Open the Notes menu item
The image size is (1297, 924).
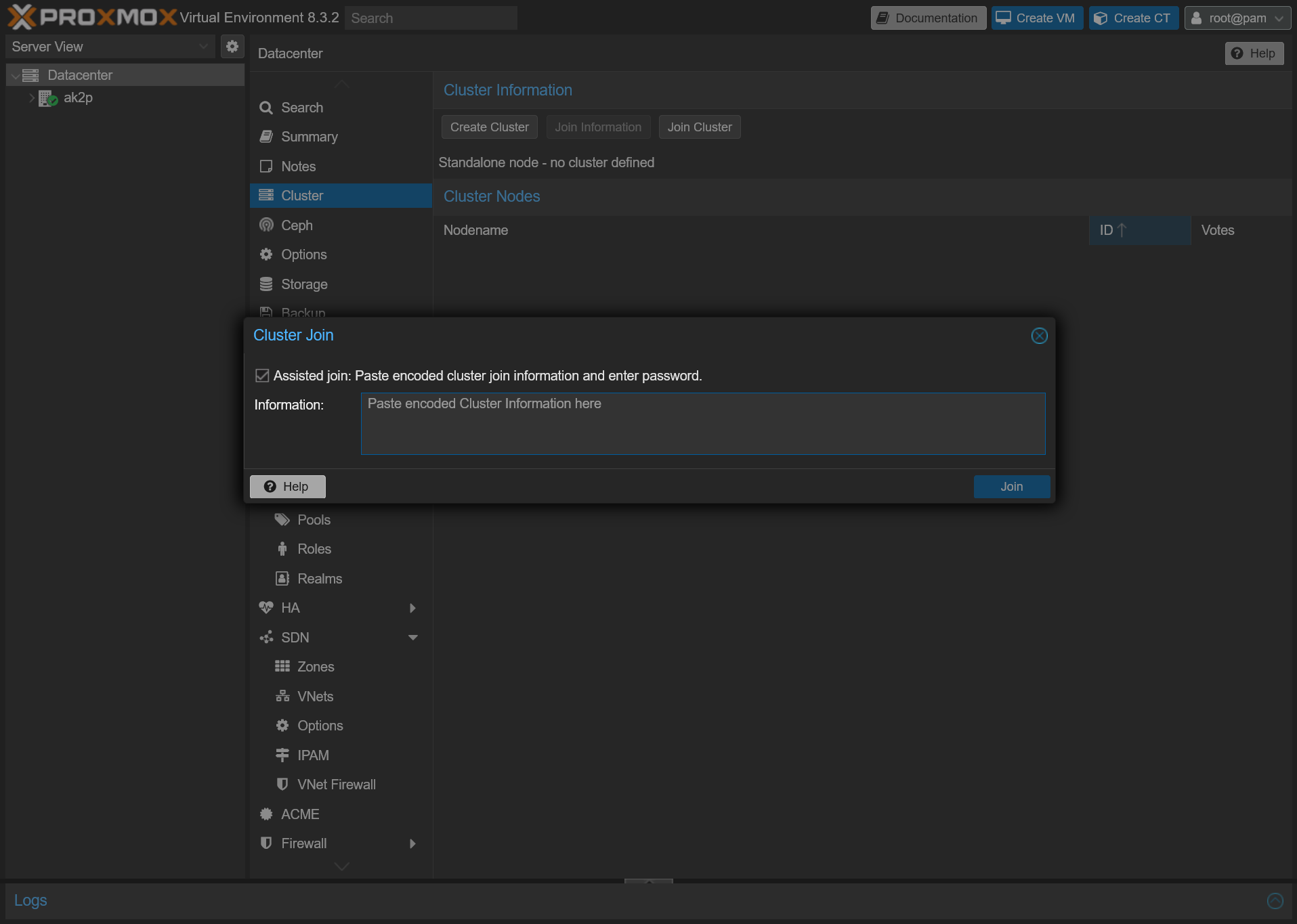[x=341, y=167]
